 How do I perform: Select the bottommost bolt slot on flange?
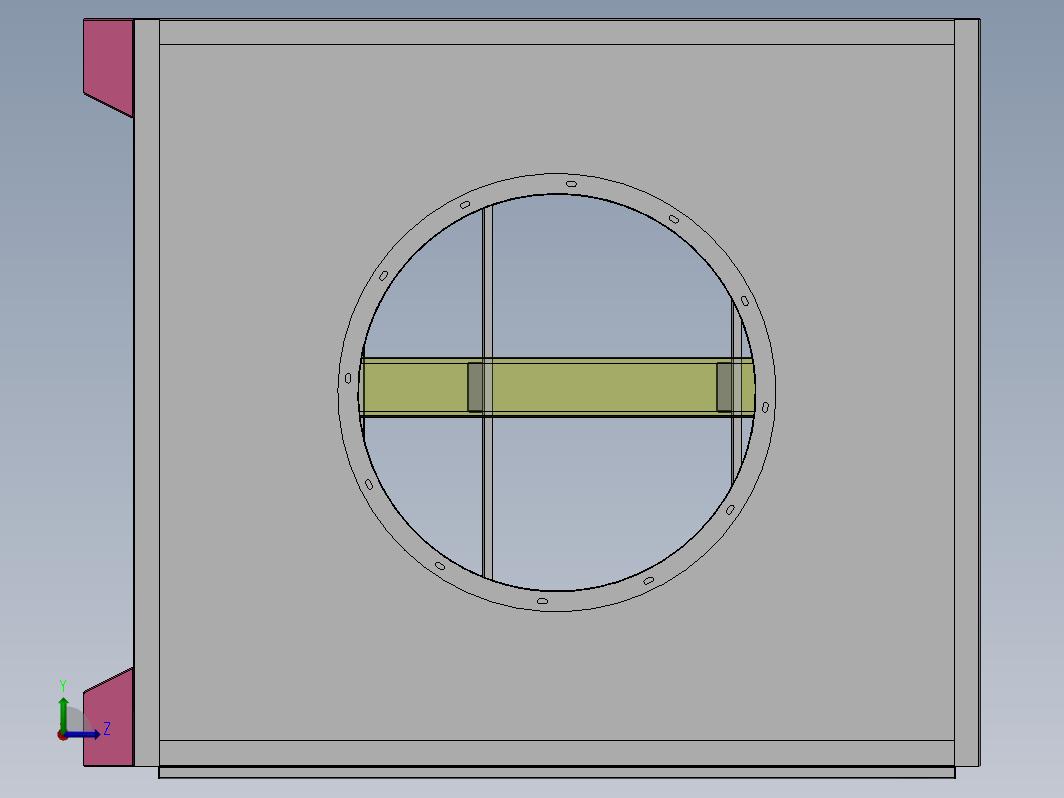[x=542, y=601]
